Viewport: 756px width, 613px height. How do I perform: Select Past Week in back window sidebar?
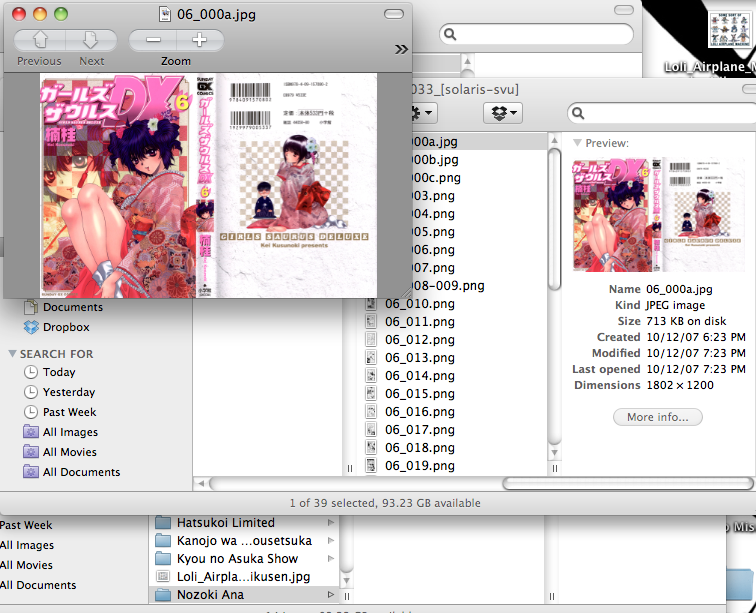click(x=26, y=525)
